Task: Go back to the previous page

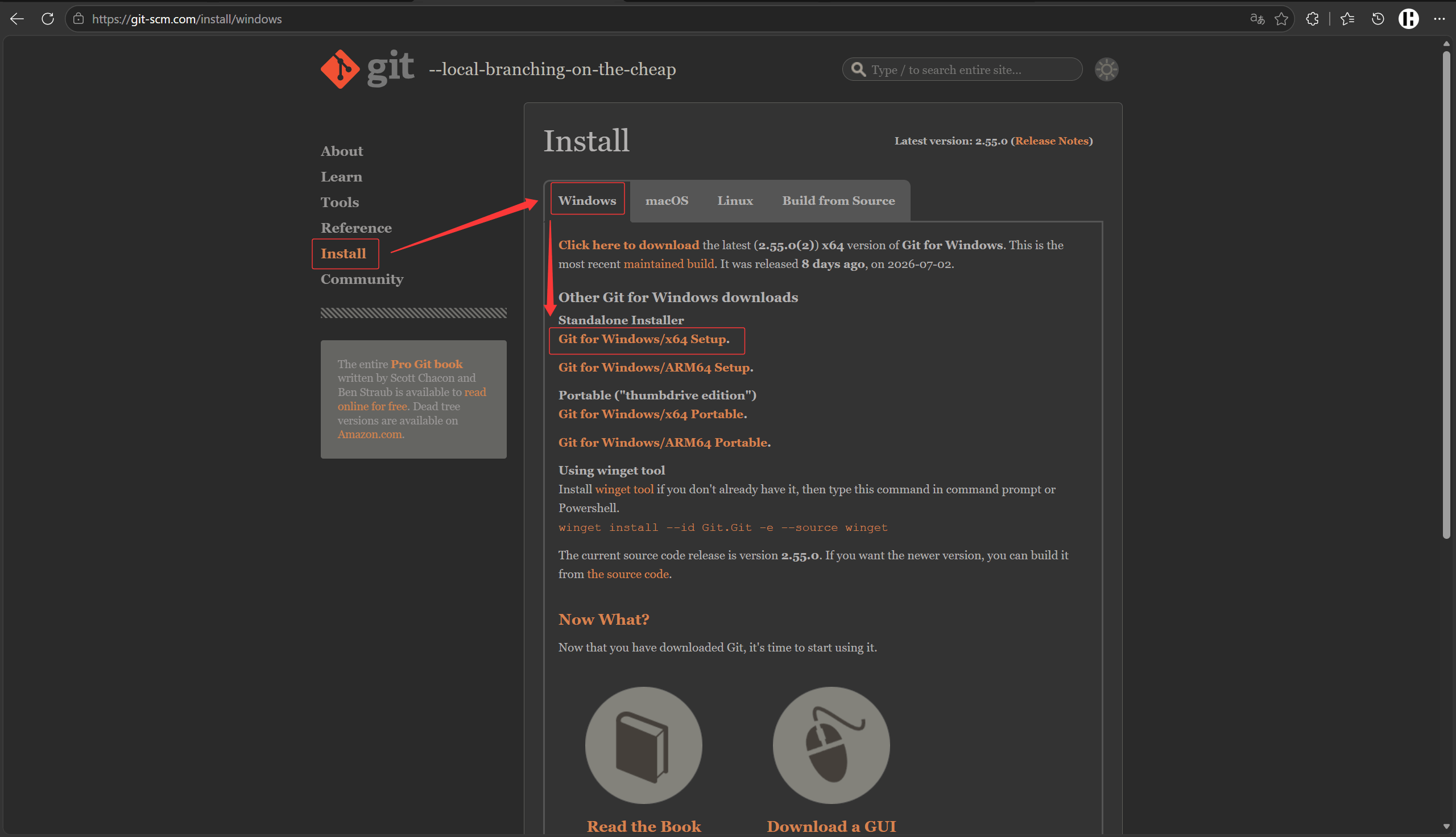Action: click(17, 19)
